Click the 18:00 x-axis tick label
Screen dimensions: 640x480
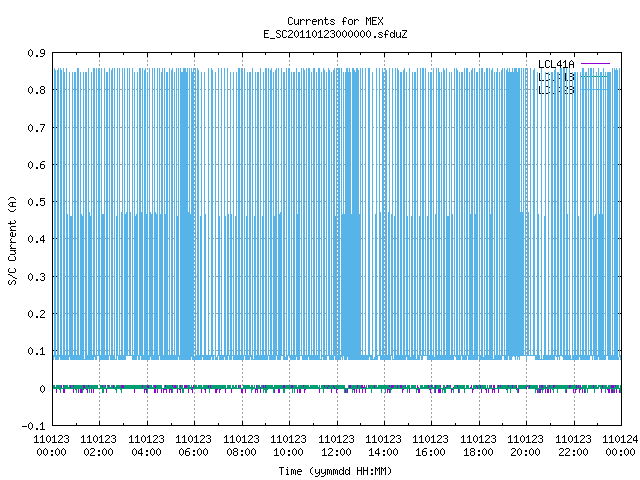tap(478, 452)
